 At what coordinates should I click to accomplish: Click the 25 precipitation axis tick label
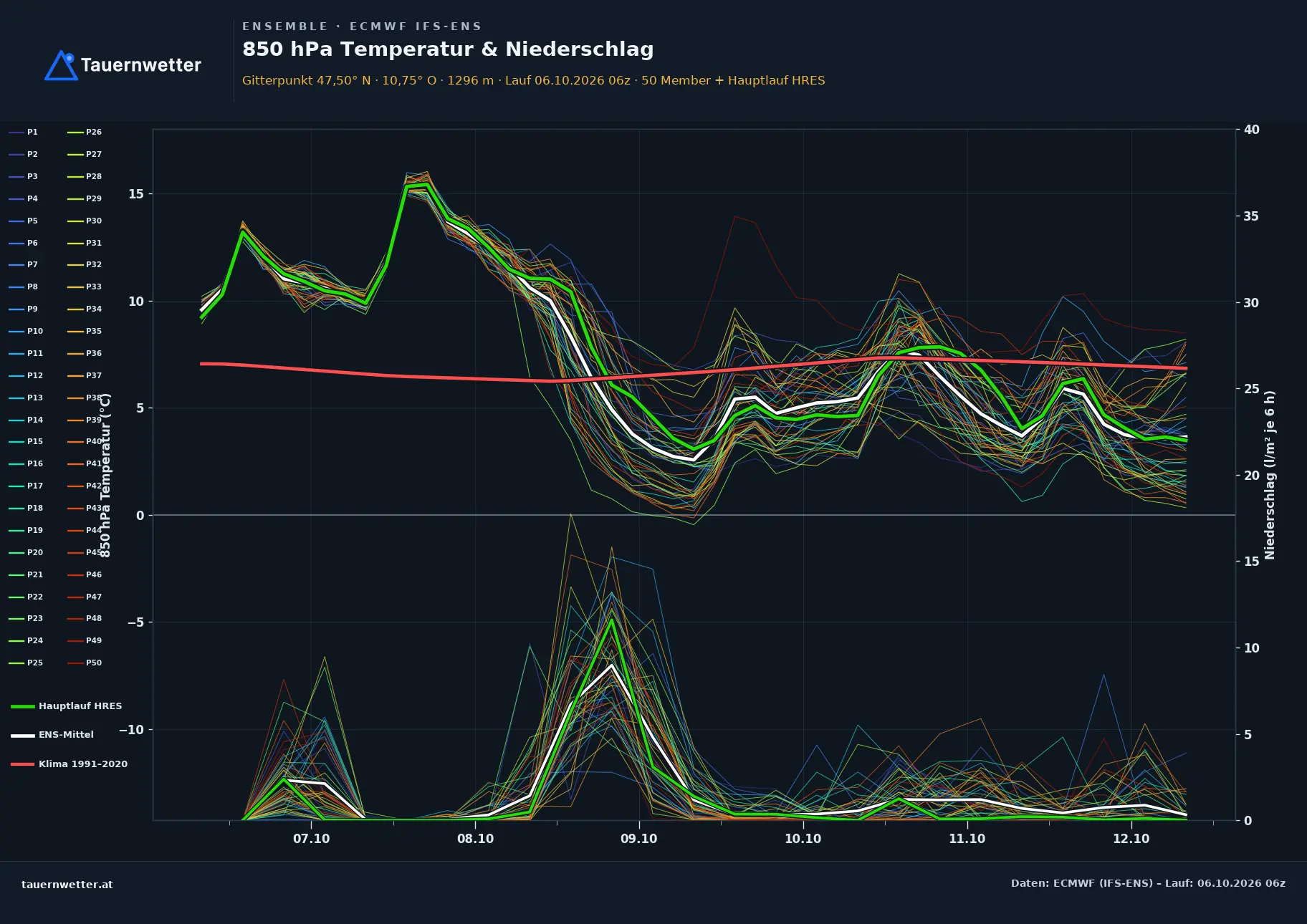click(x=1251, y=389)
